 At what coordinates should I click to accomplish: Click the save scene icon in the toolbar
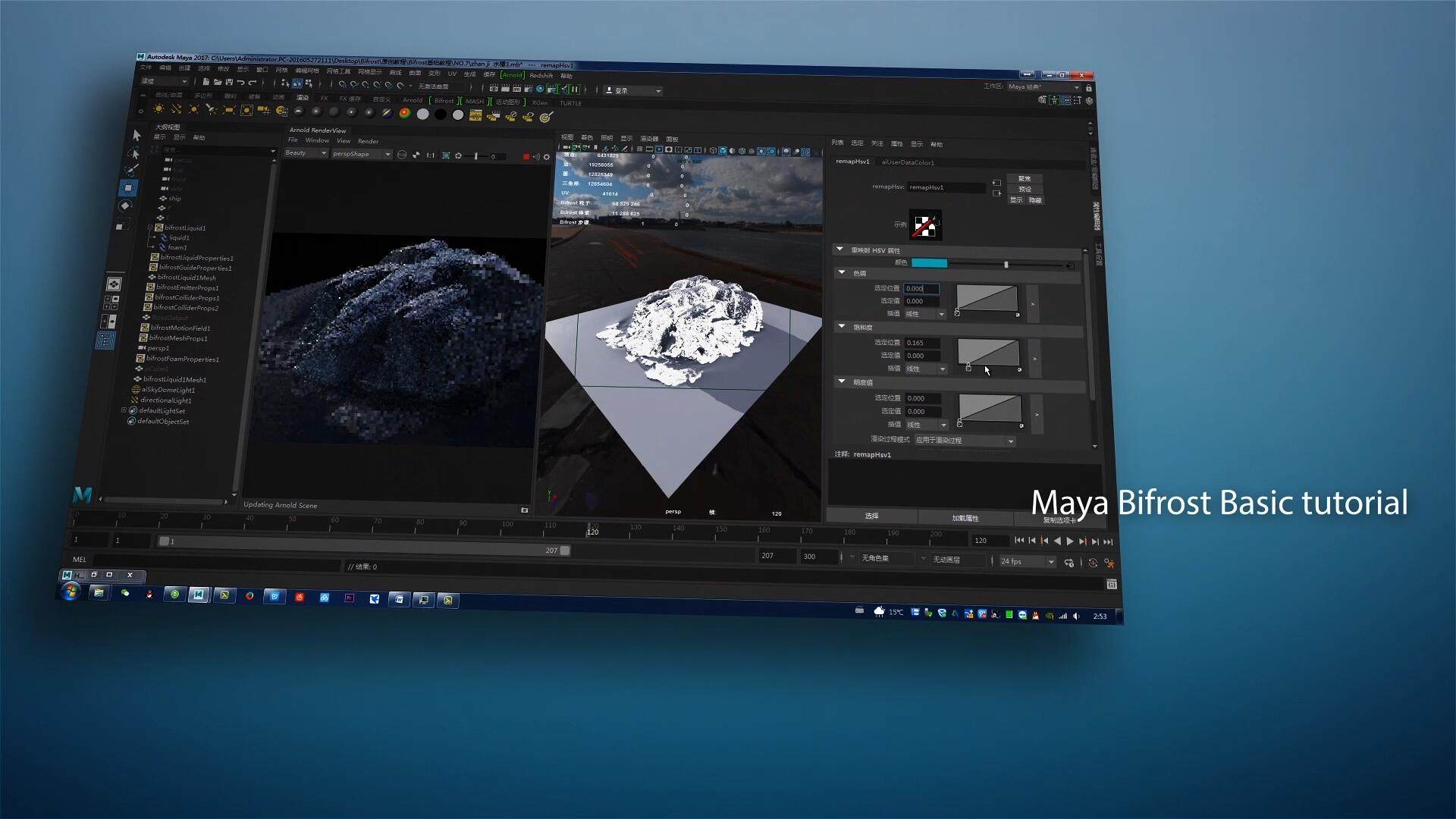click(228, 82)
